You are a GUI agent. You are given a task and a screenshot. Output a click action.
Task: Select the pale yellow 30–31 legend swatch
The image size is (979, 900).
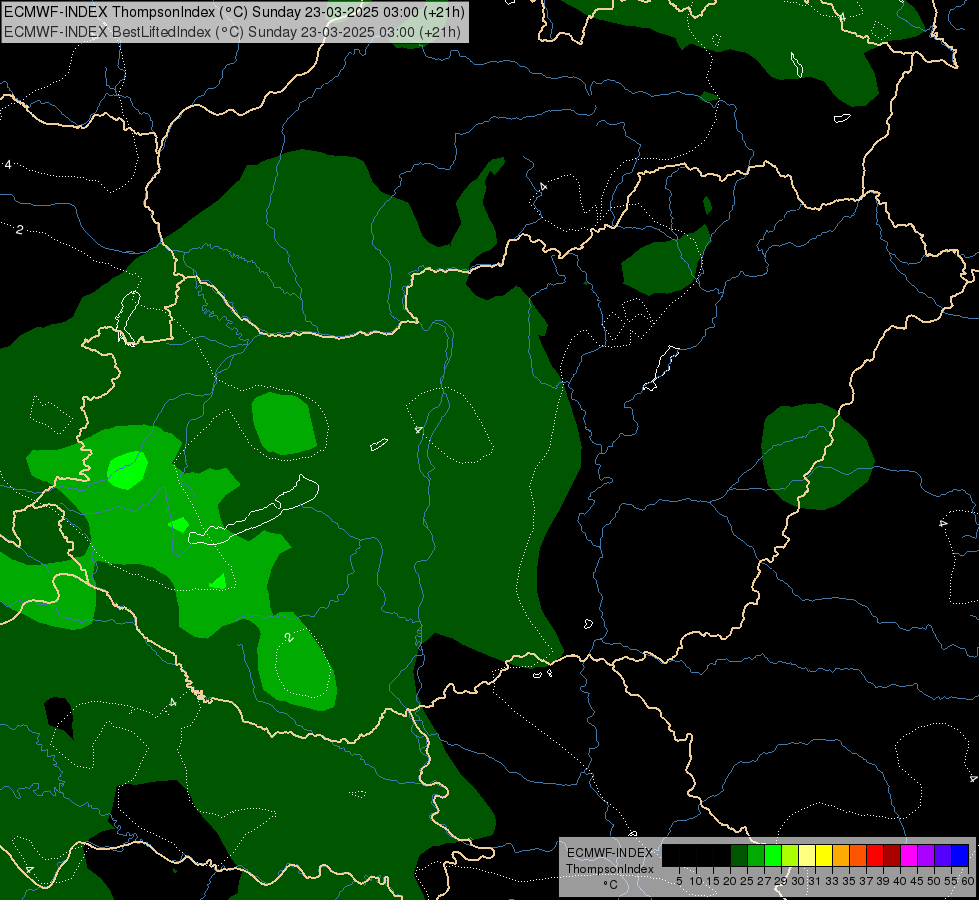[x=807, y=855]
